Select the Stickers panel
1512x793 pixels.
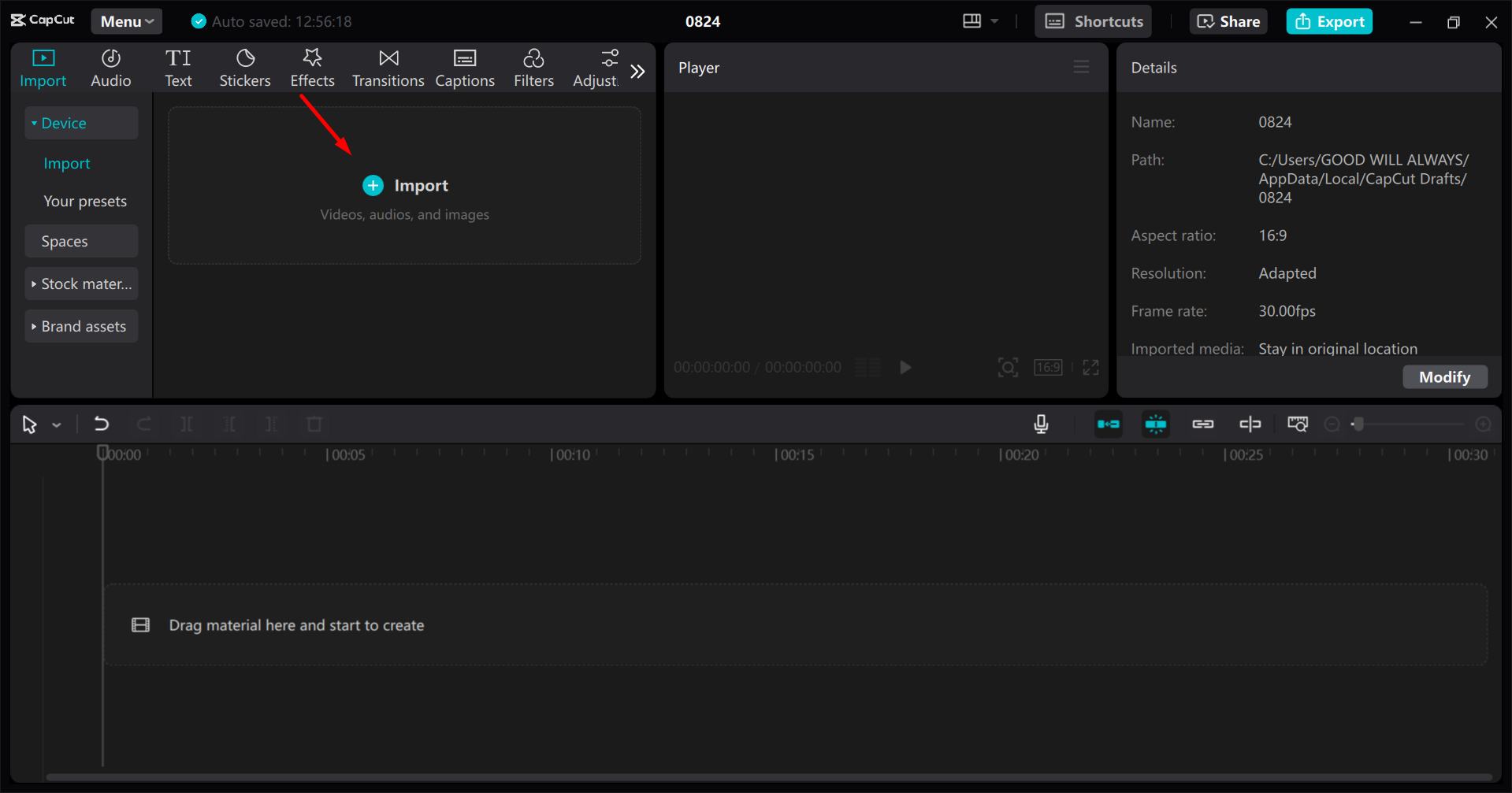click(244, 67)
